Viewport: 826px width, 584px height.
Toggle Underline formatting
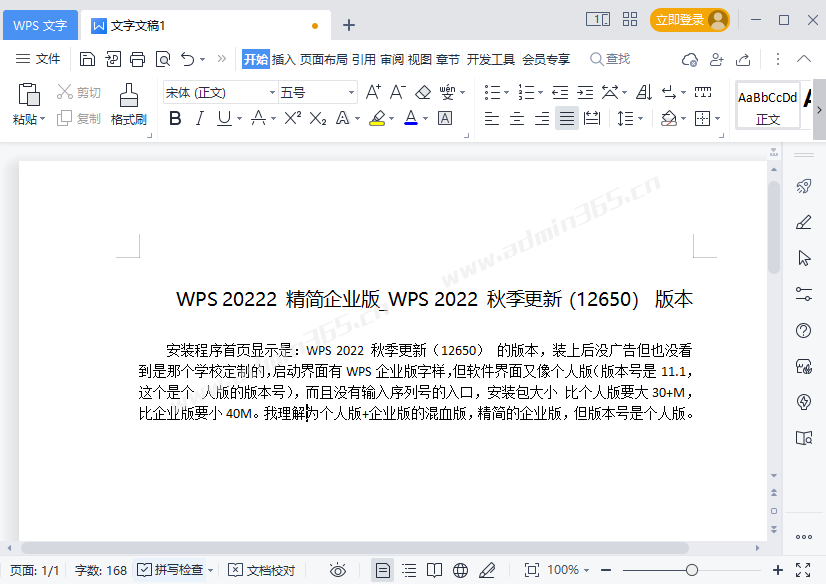[x=224, y=118]
